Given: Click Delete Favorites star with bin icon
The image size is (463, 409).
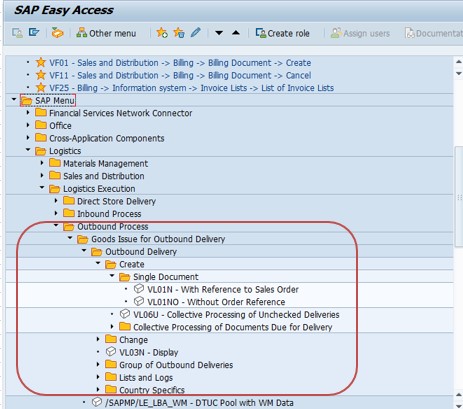Looking at the screenshot, I should (x=179, y=33).
